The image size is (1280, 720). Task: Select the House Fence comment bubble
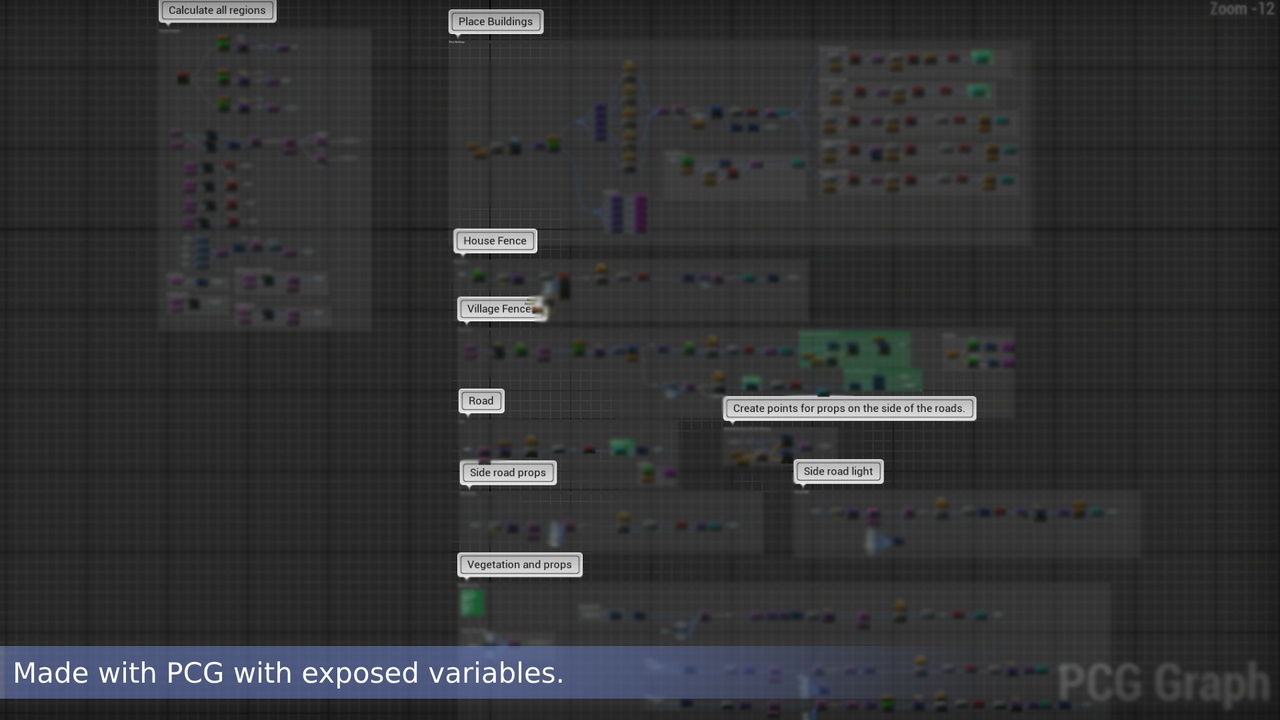[495, 240]
